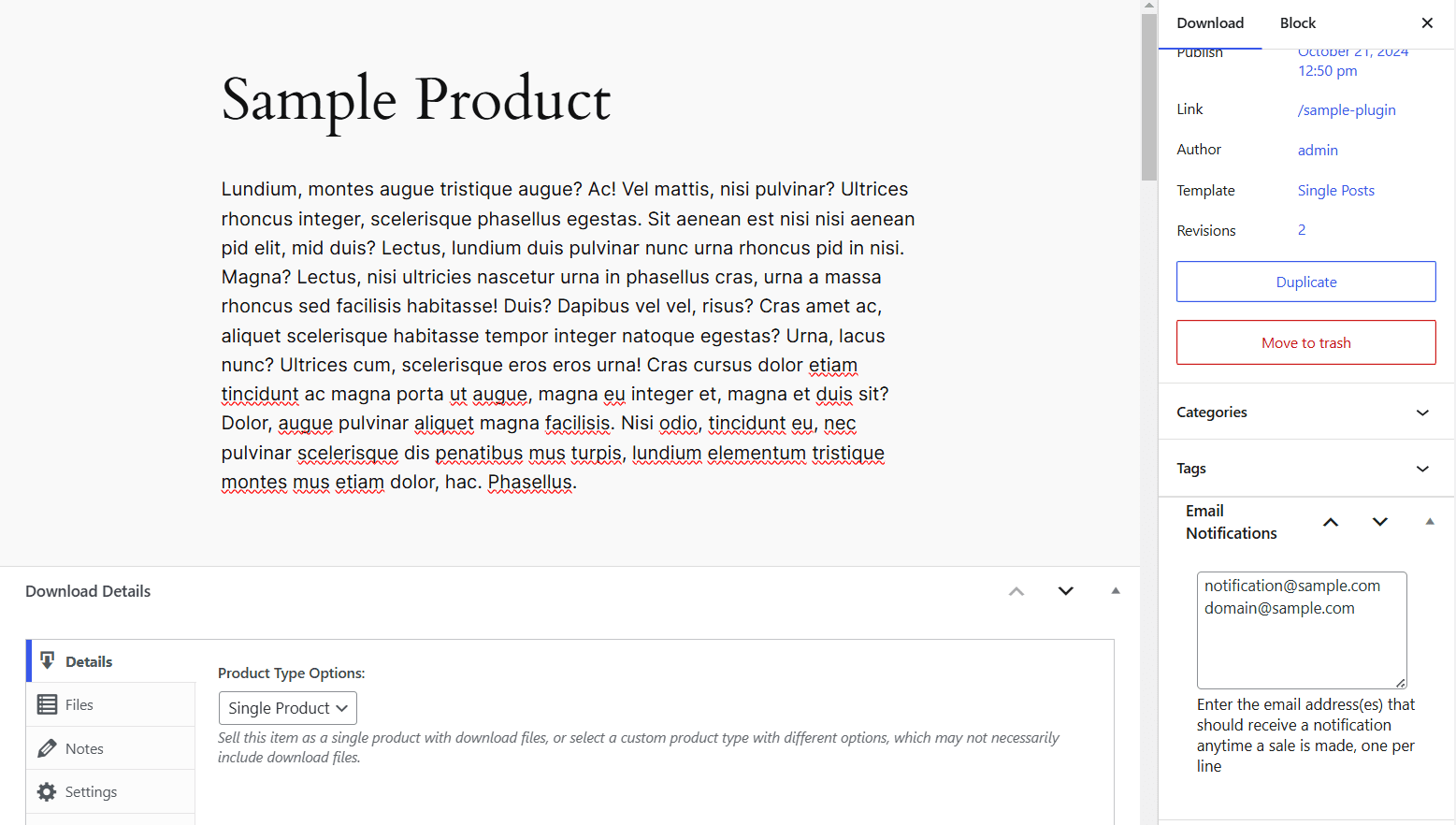Close the settings sidebar panel
The width and height of the screenshot is (1456, 825).
pyautogui.click(x=1427, y=22)
